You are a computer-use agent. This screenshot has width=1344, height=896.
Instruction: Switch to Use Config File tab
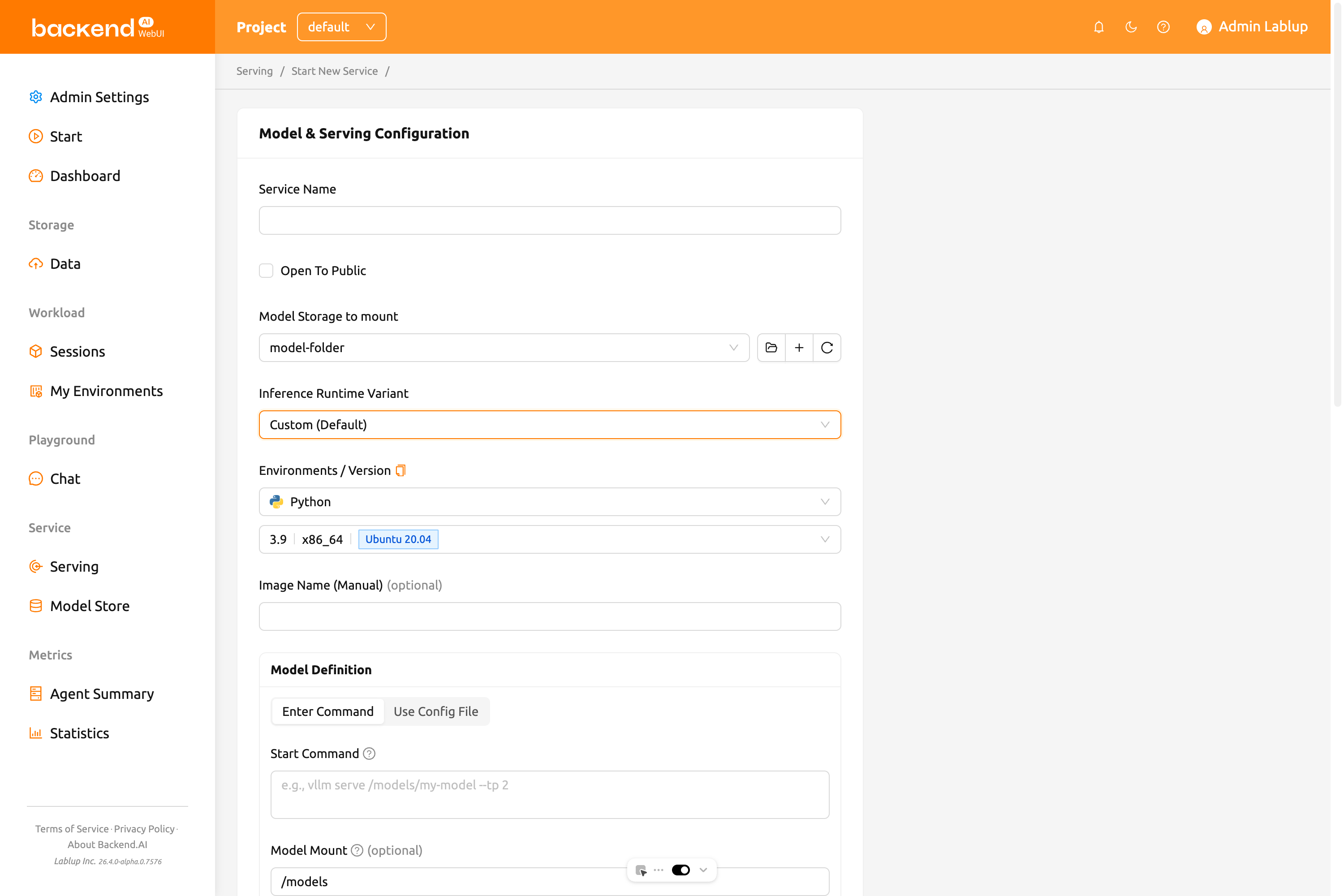[x=436, y=711]
